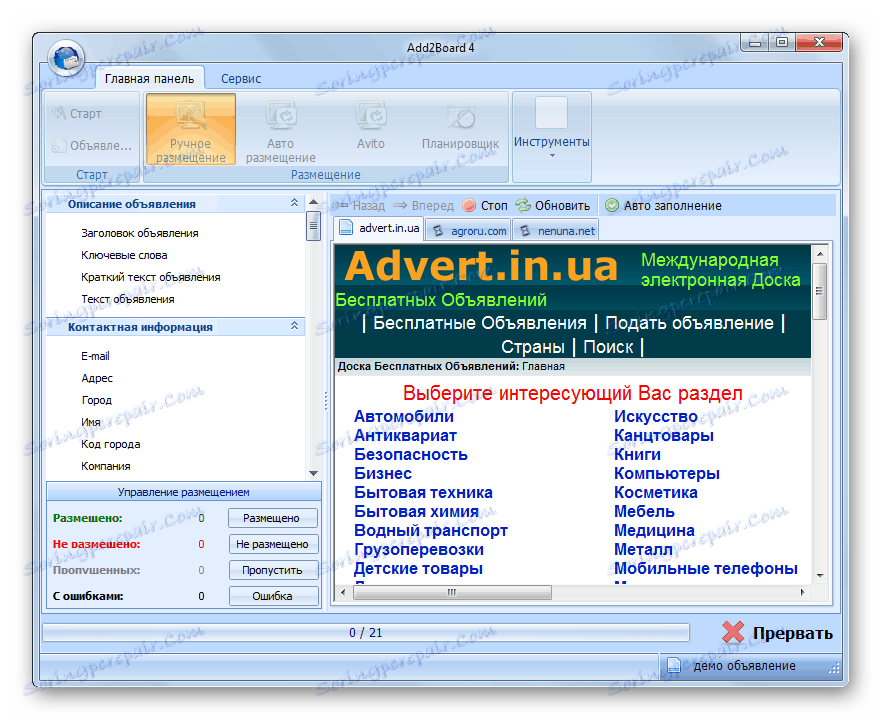Select the E-mail contact item

coord(95,356)
